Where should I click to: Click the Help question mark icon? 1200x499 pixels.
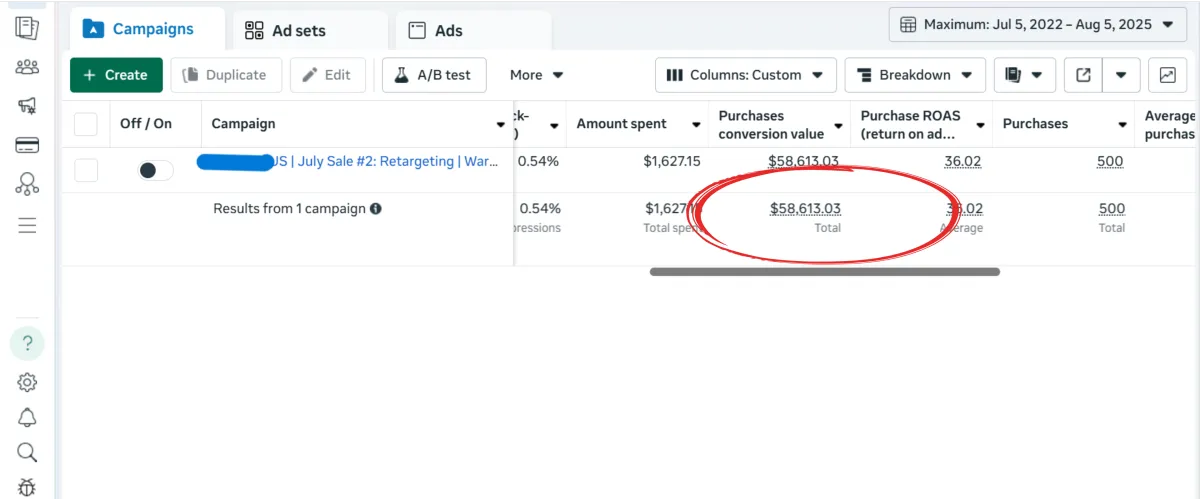27,343
